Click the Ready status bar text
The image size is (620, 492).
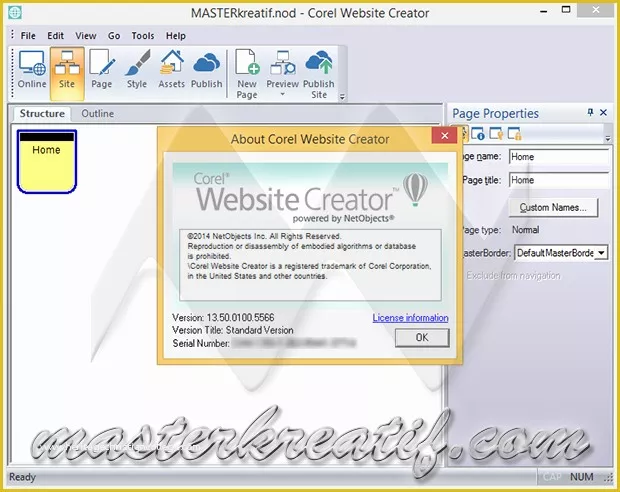pos(22,477)
